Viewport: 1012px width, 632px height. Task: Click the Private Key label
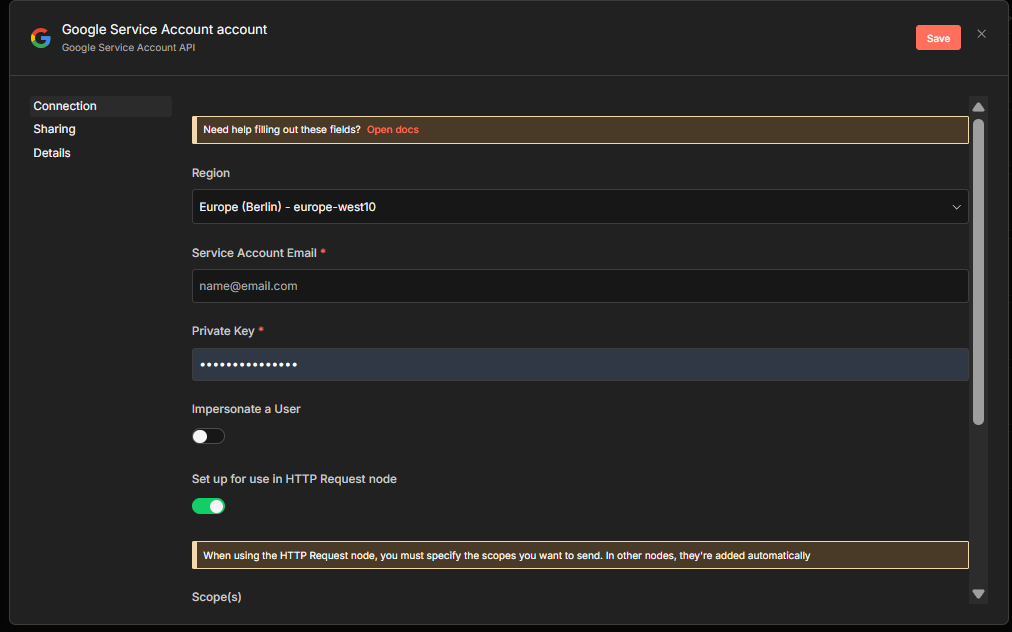pyautogui.click(x=223, y=331)
